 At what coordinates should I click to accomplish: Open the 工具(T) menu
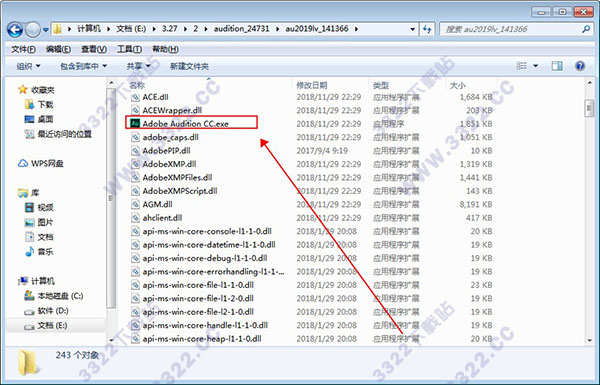click(129, 49)
